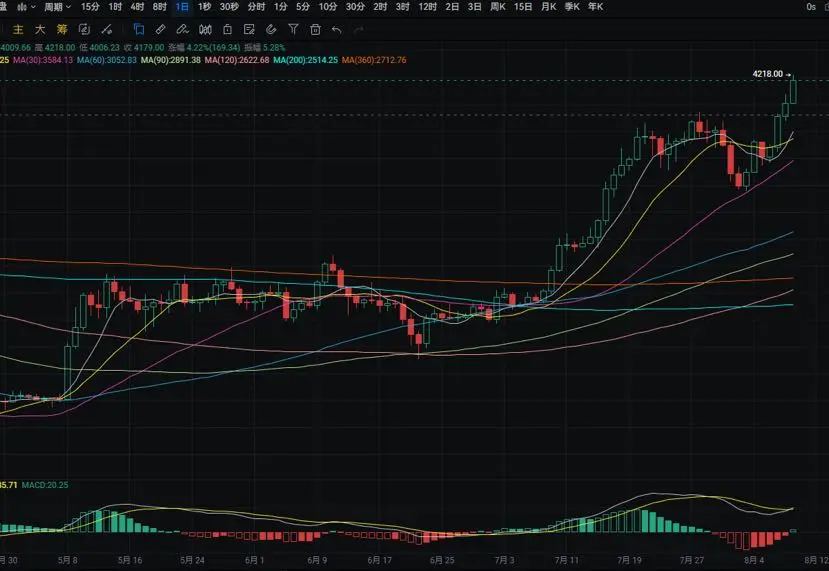Redo the last undone action
The height and width of the screenshot is (571, 829).
[x=359, y=30]
